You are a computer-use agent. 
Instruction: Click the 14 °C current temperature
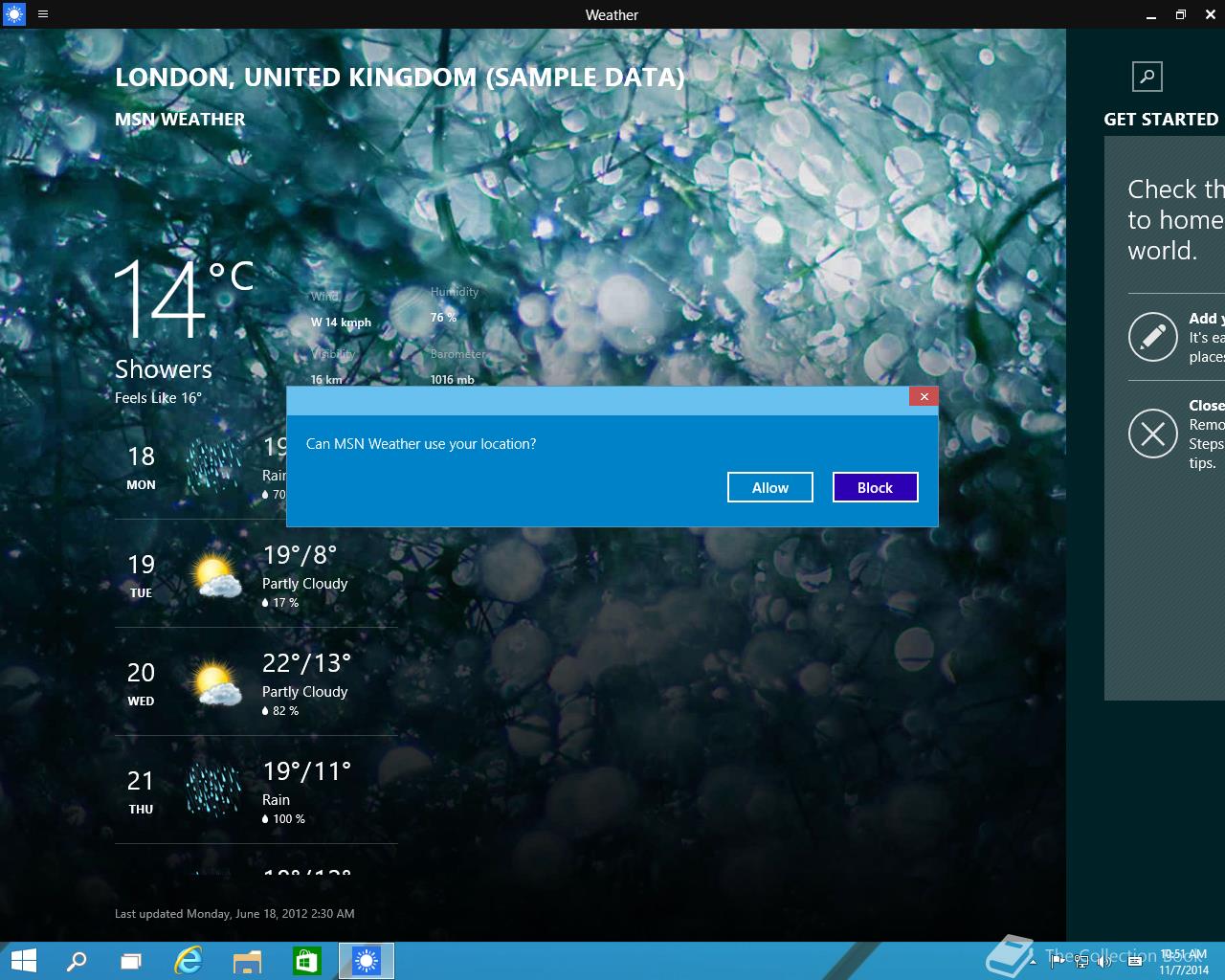184,300
